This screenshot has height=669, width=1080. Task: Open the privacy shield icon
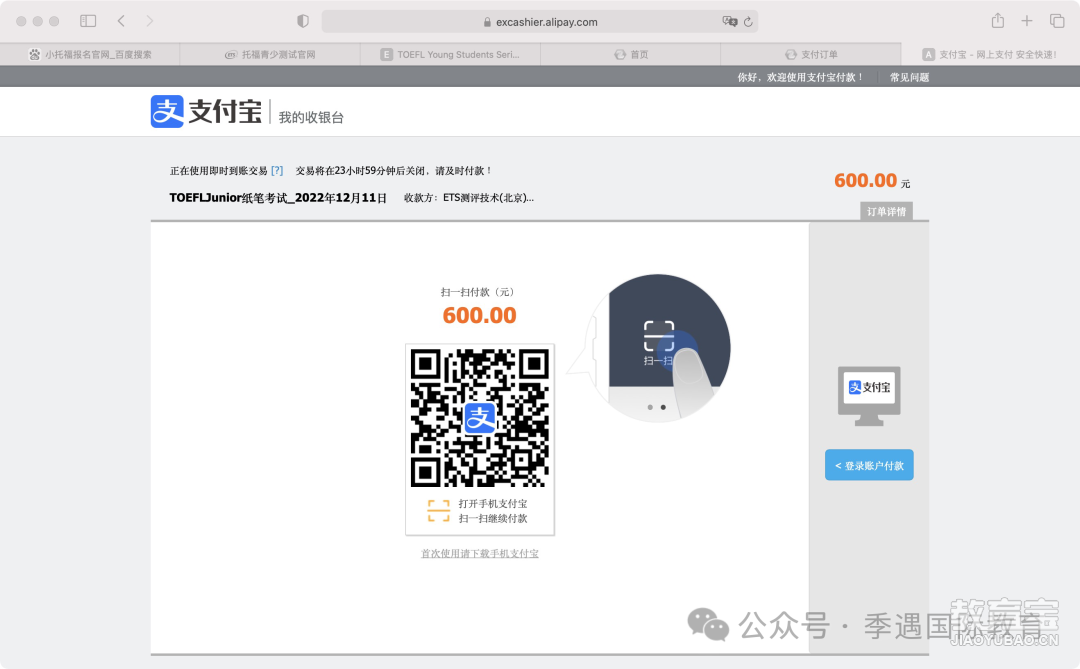(302, 21)
